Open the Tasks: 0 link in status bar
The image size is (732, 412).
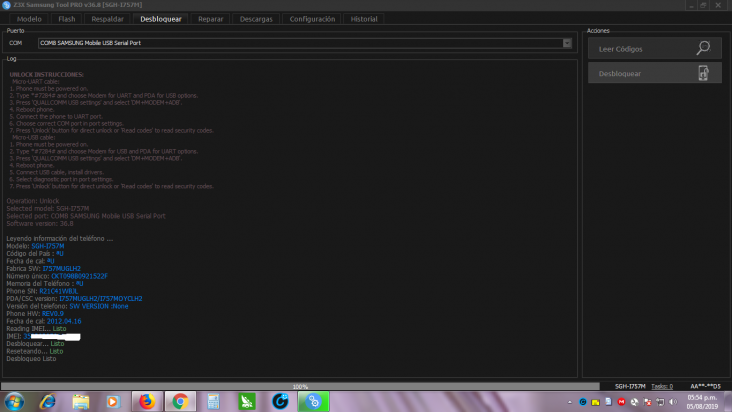pos(662,386)
